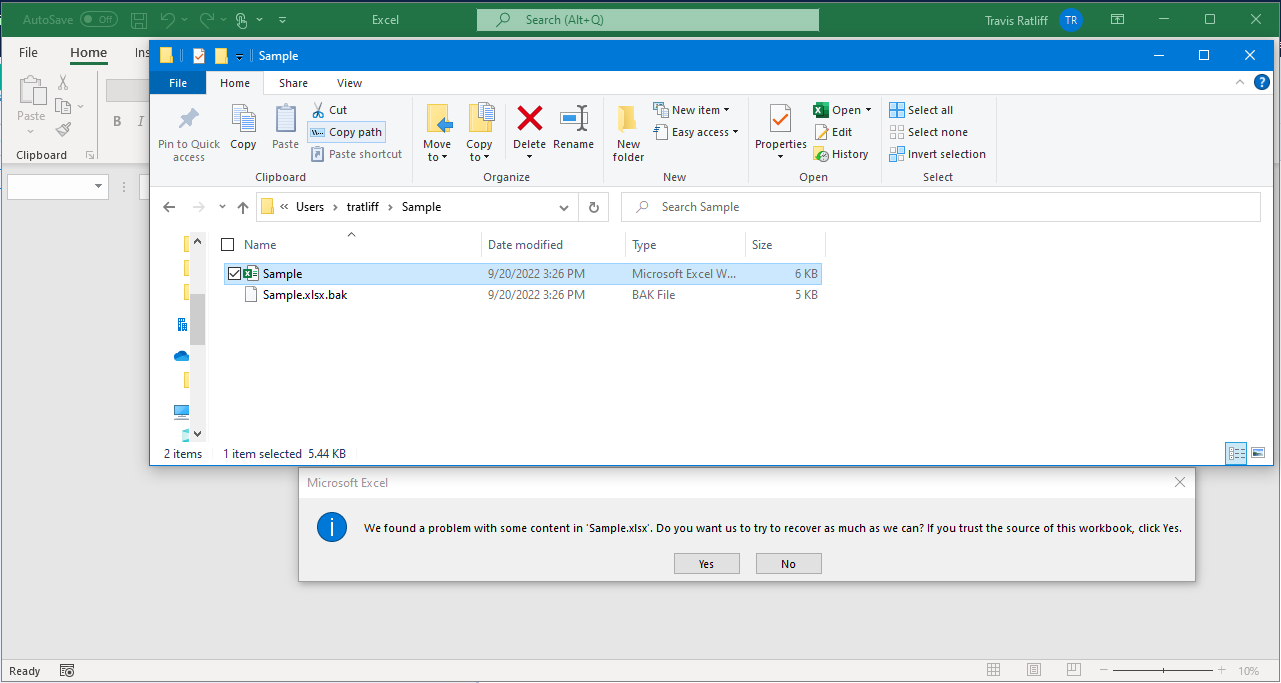This screenshot has width=1281, height=683.
Task: Adjust the Excel zoom slider
Action: (1163, 670)
